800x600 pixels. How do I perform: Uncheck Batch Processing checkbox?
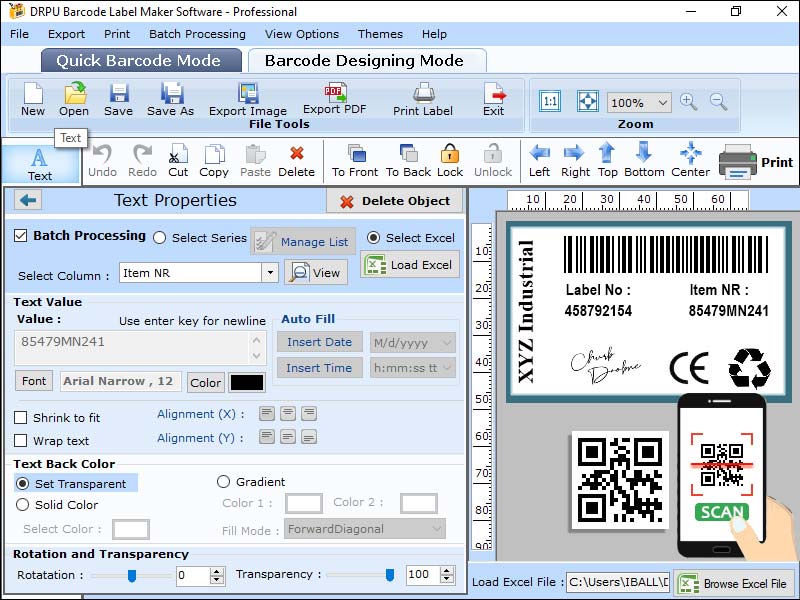tap(20, 236)
